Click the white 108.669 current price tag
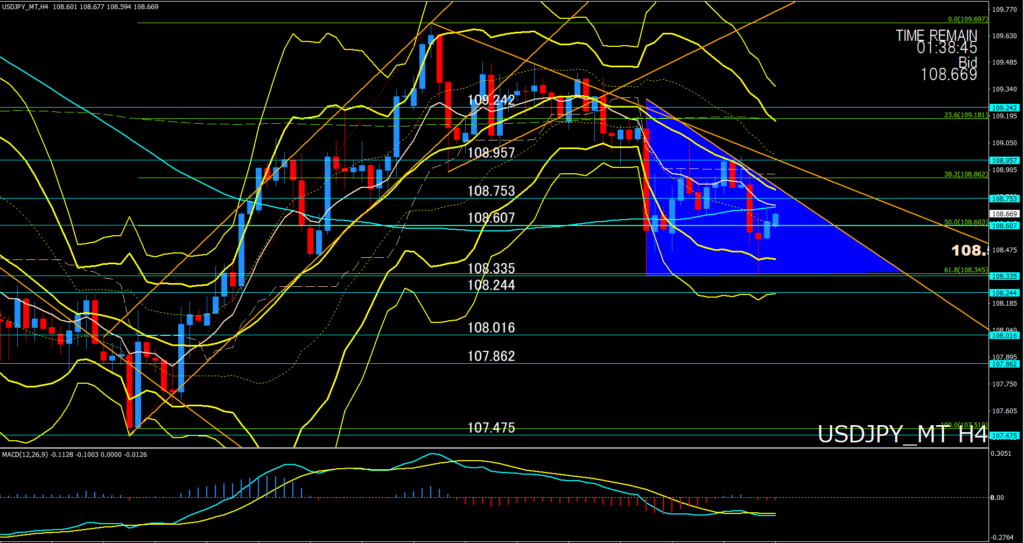 [x=1006, y=214]
